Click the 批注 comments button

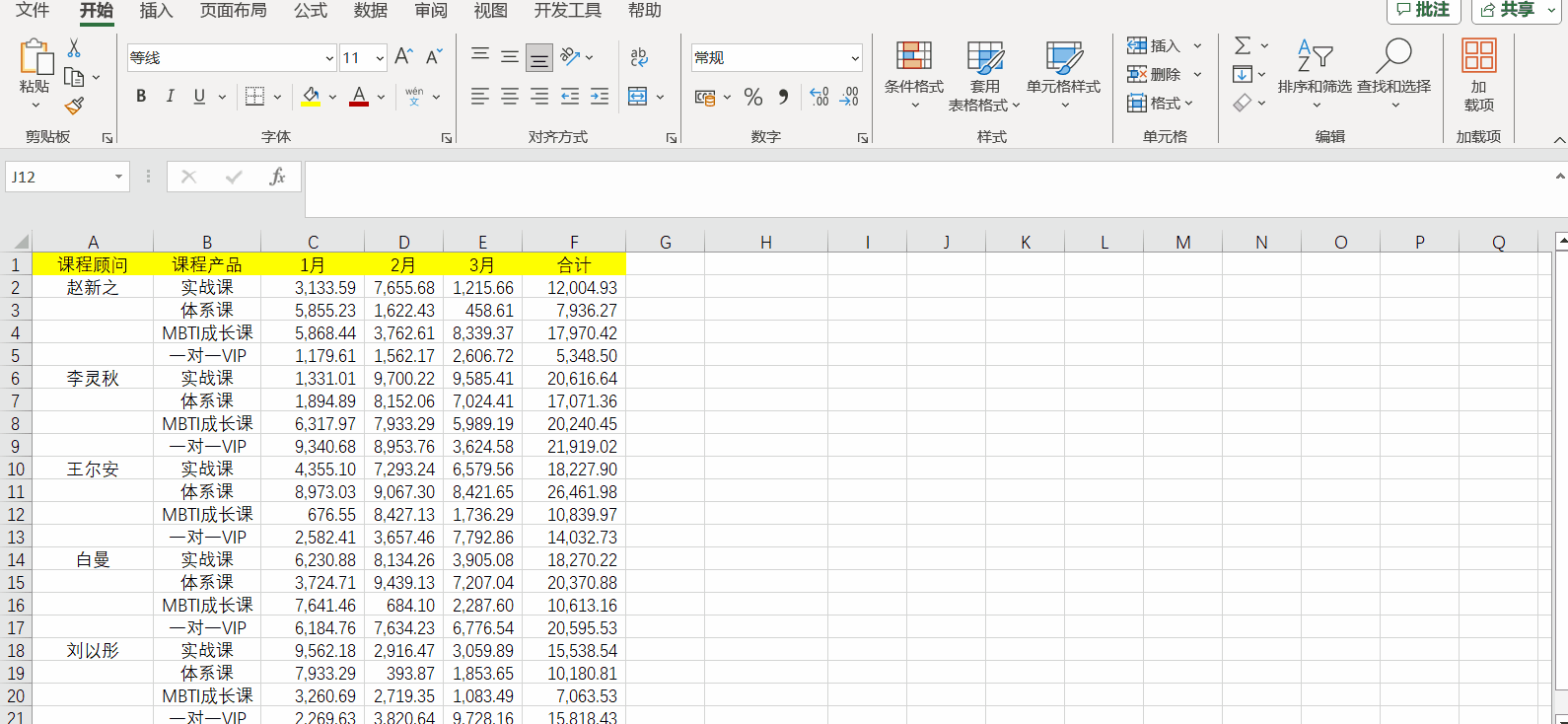click(x=1423, y=10)
